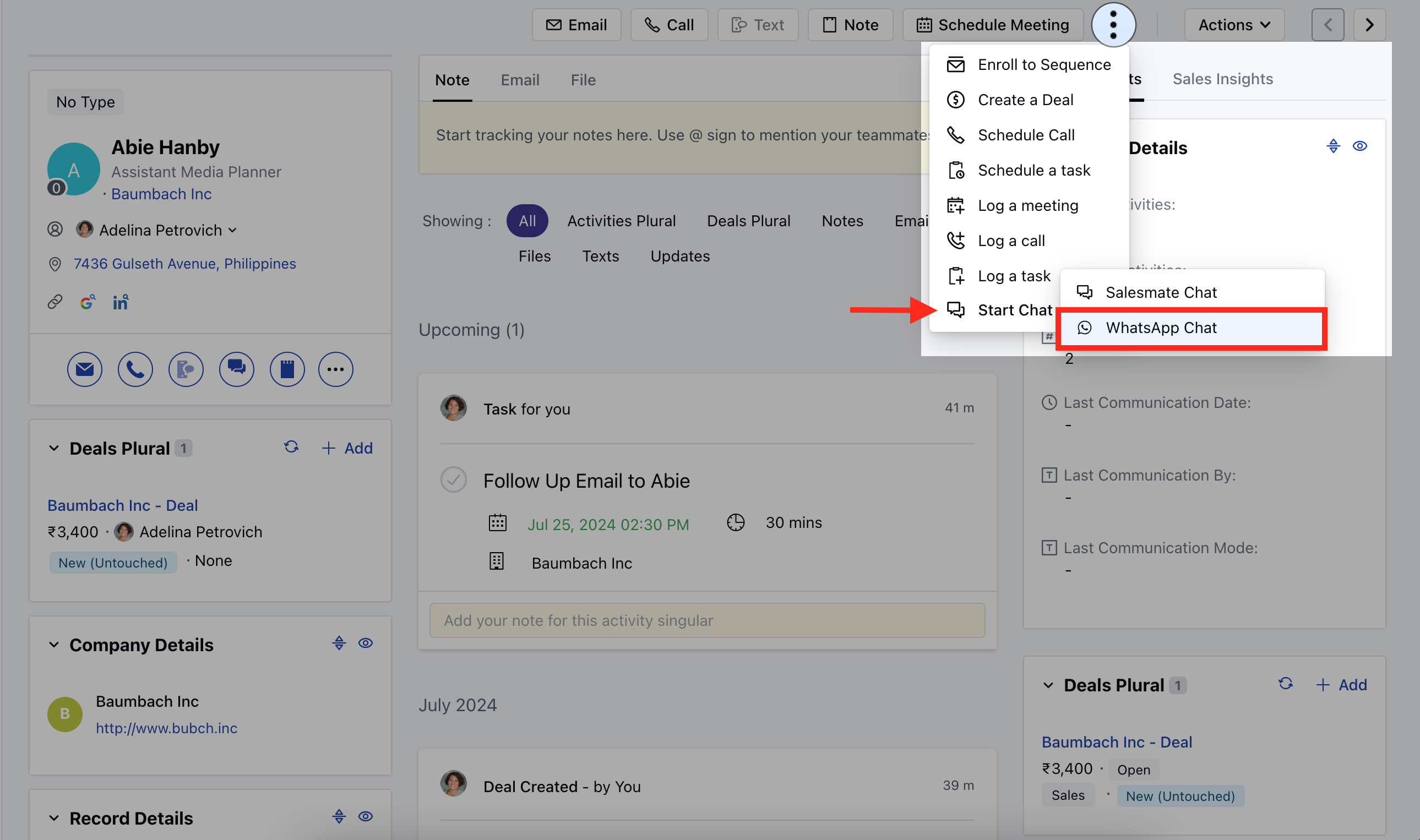1420x840 pixels.
Task: Click the Google search icon
Action: tap(87, 302)
